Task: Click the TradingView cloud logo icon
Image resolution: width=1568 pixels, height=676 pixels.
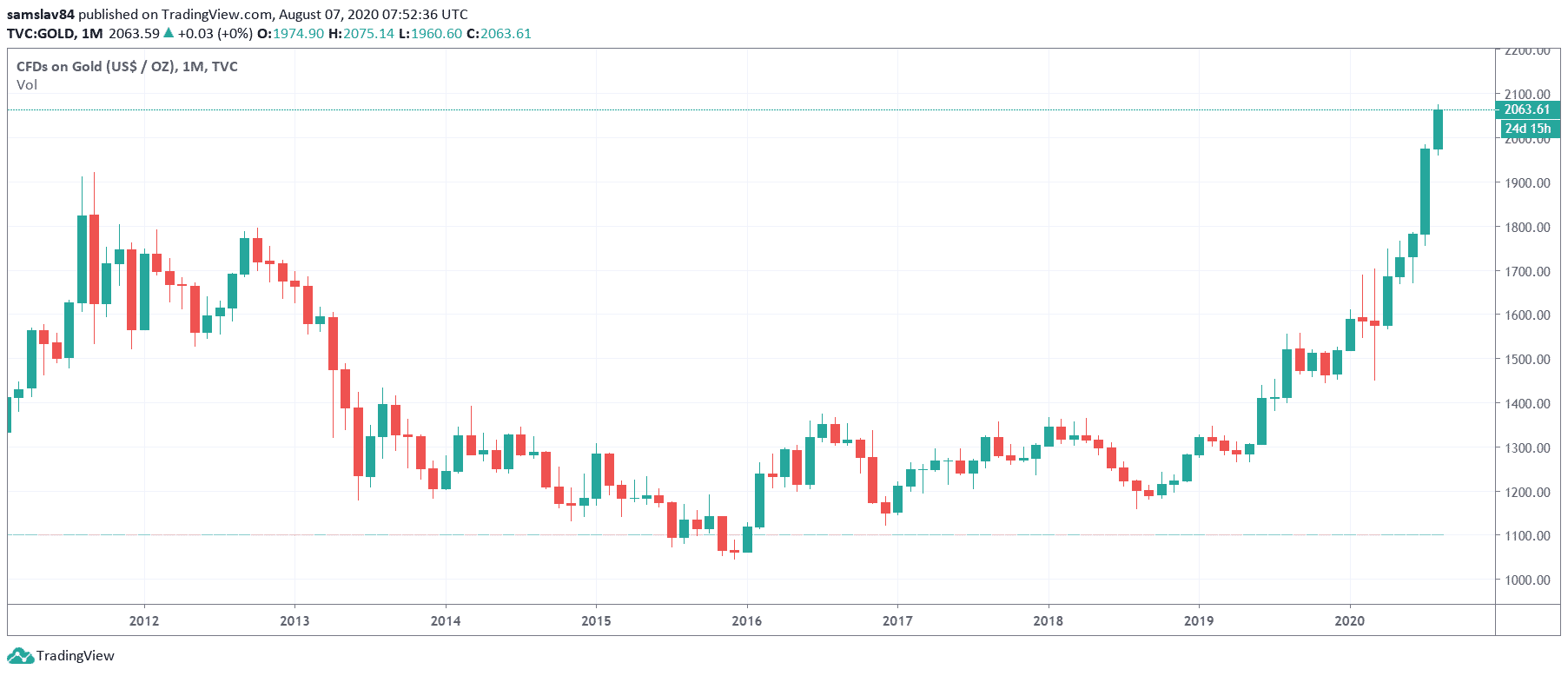Action: [20, 655]
